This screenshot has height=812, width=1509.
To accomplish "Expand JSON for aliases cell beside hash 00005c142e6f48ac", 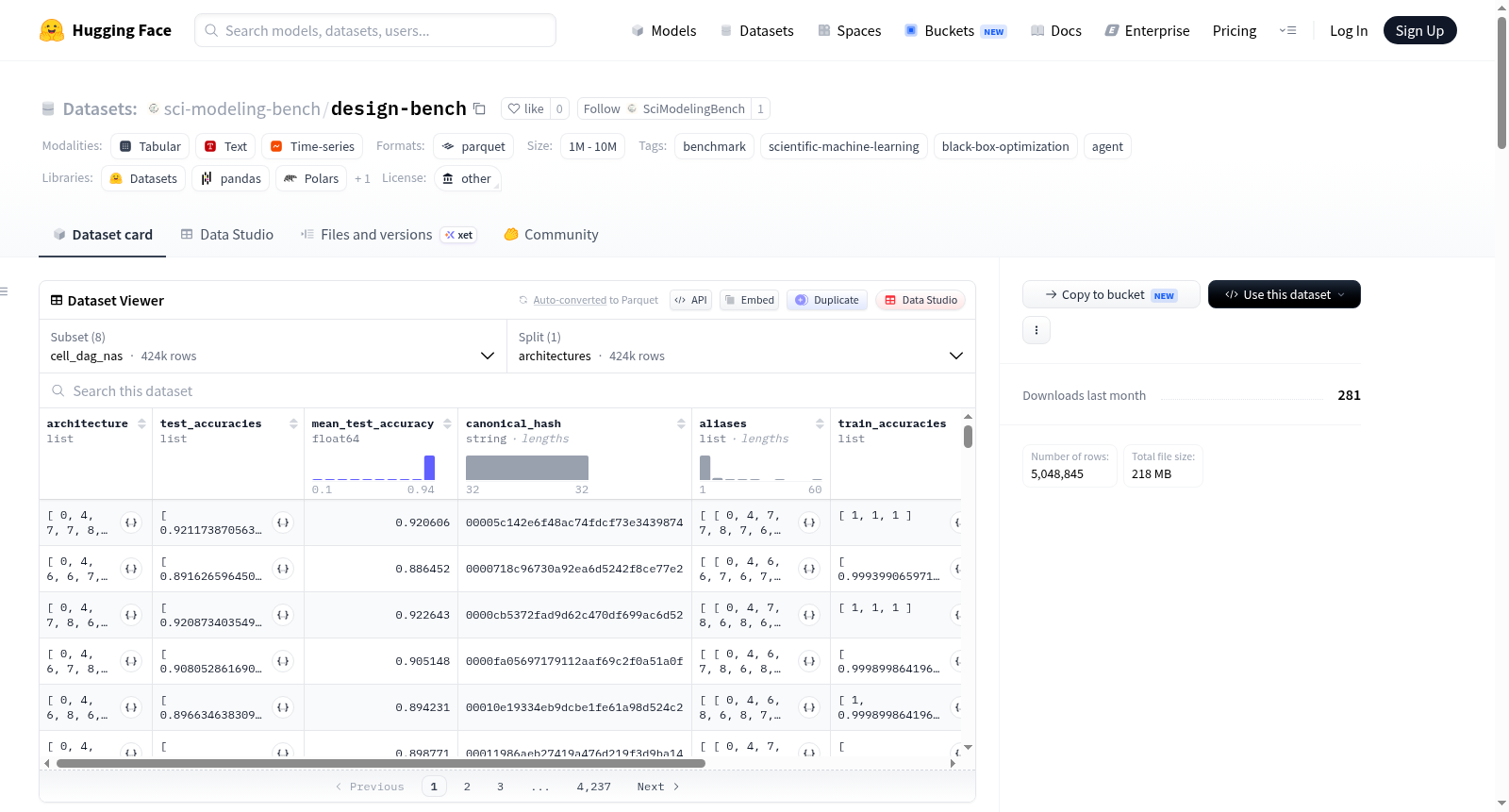I will (x=809, y=522).
